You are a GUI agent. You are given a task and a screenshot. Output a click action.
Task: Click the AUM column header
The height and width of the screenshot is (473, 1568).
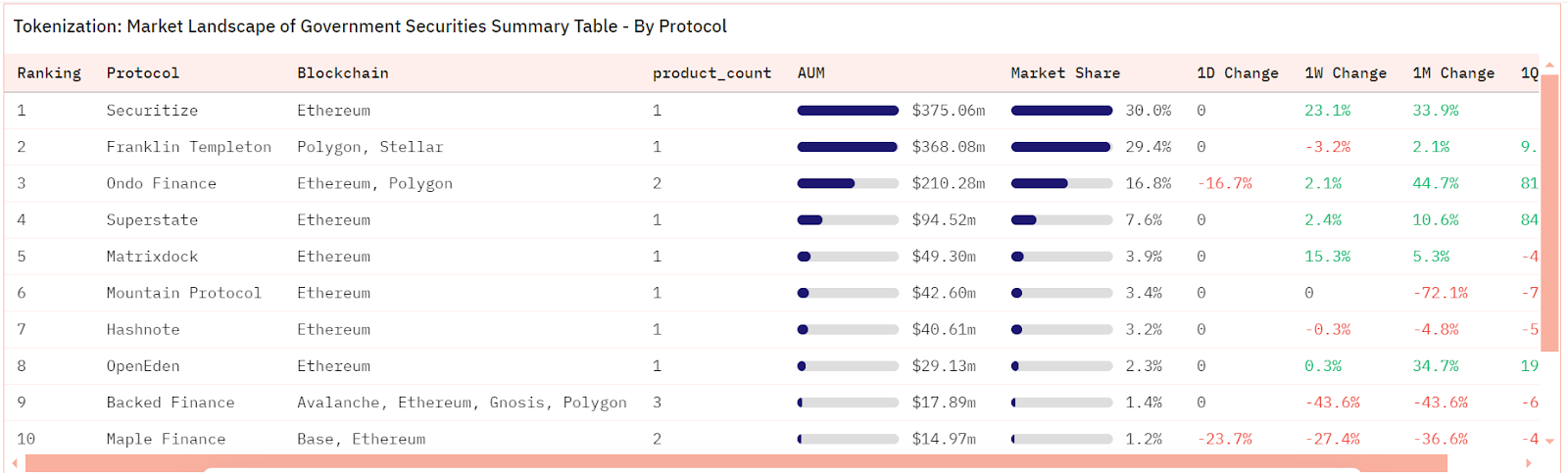(x=811, y=73)
